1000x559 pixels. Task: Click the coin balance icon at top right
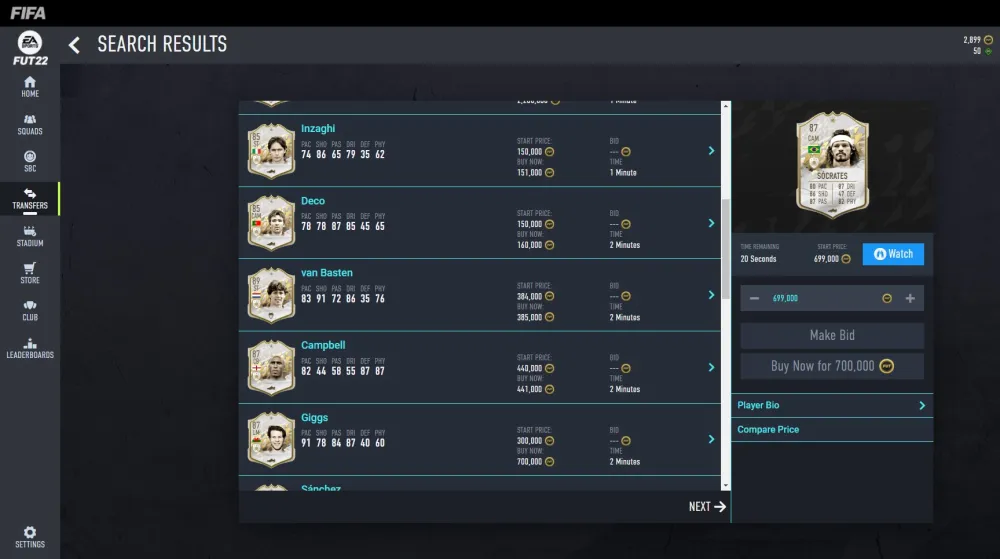tap(989, 40)
